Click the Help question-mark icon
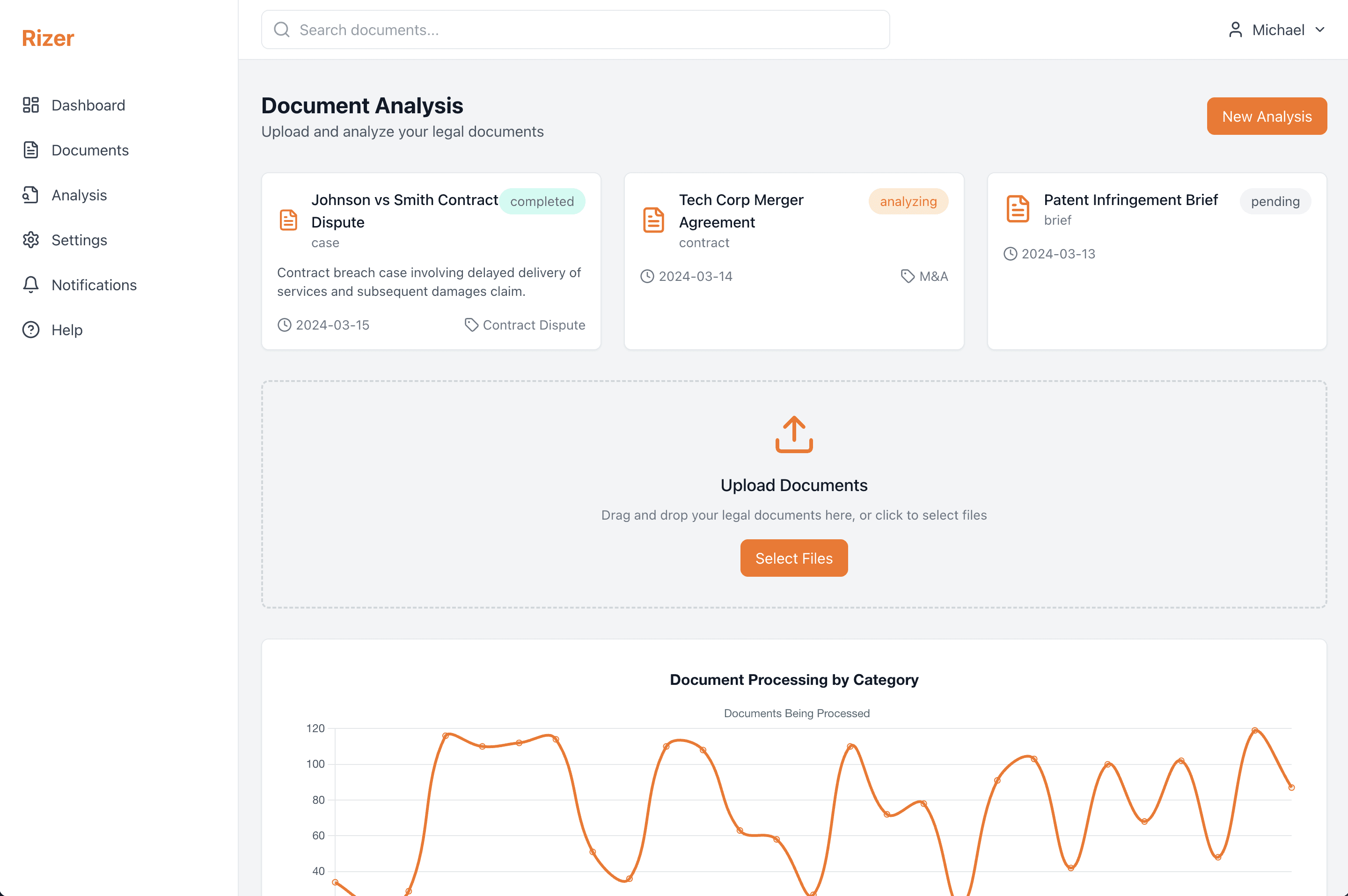The image size is (1348, 896). (x=31, y=330)
